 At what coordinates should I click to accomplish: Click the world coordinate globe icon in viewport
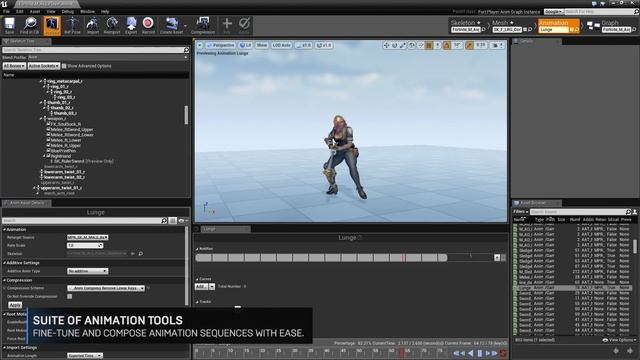[x=412, y=45]
